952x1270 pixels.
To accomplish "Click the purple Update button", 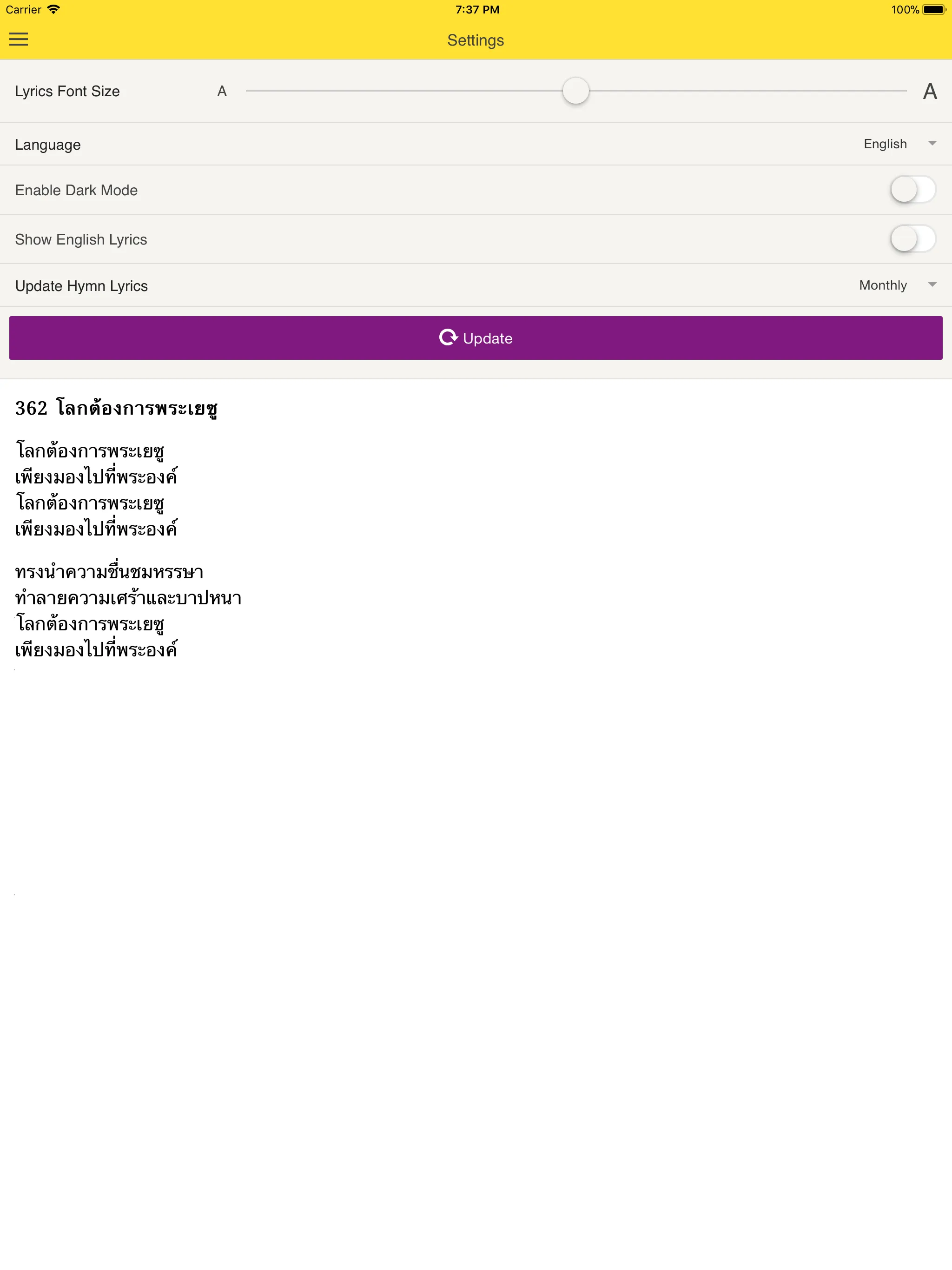I will pos(475,337).
